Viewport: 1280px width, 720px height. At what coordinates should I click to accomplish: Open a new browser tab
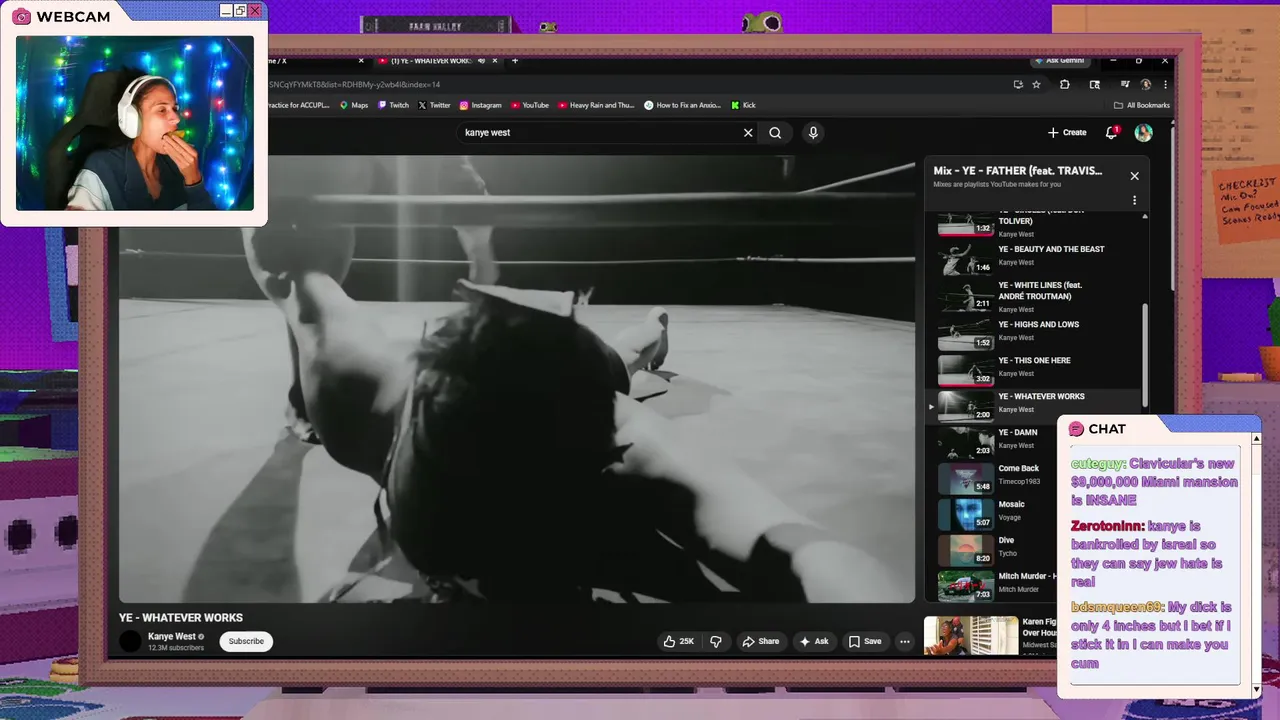515,61
